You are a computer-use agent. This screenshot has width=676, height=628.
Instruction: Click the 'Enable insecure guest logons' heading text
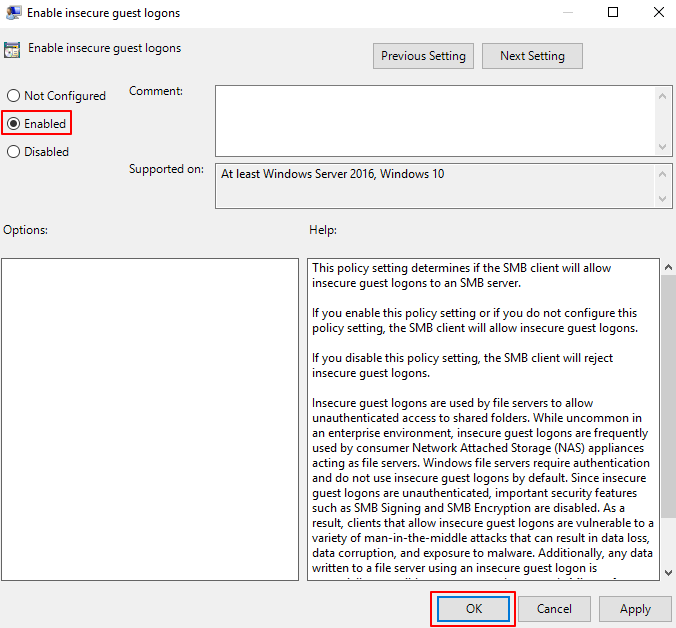104,48
